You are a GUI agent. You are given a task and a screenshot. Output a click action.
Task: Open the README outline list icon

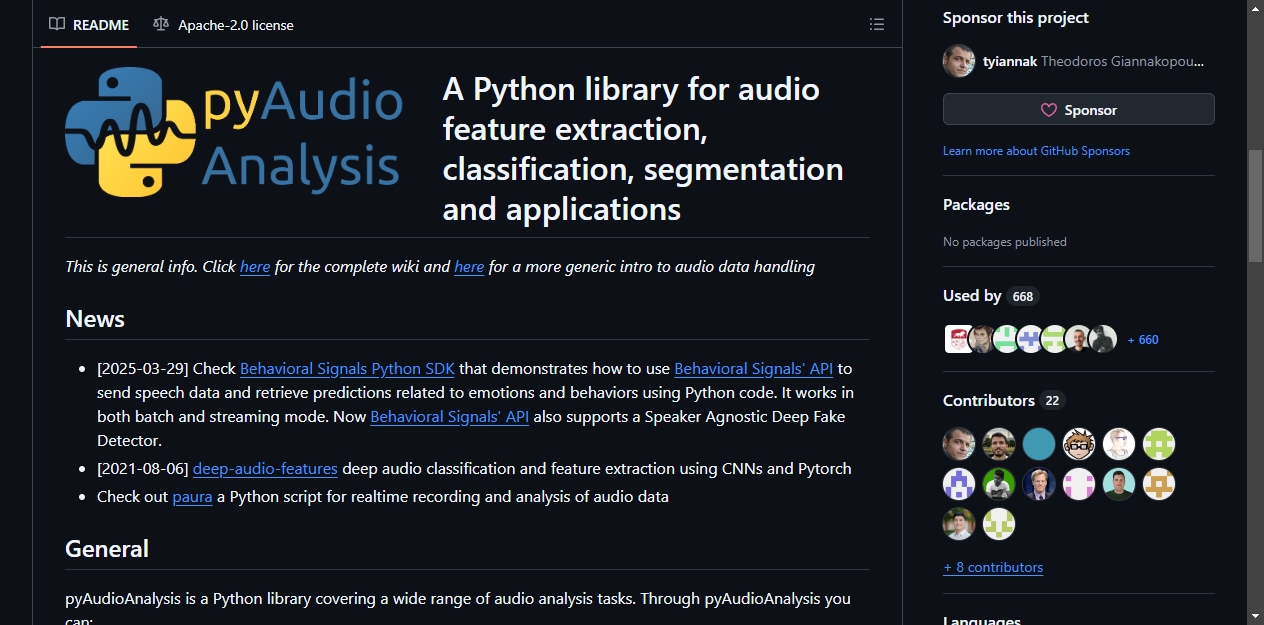pyautogui.click(x=877, y=24)
